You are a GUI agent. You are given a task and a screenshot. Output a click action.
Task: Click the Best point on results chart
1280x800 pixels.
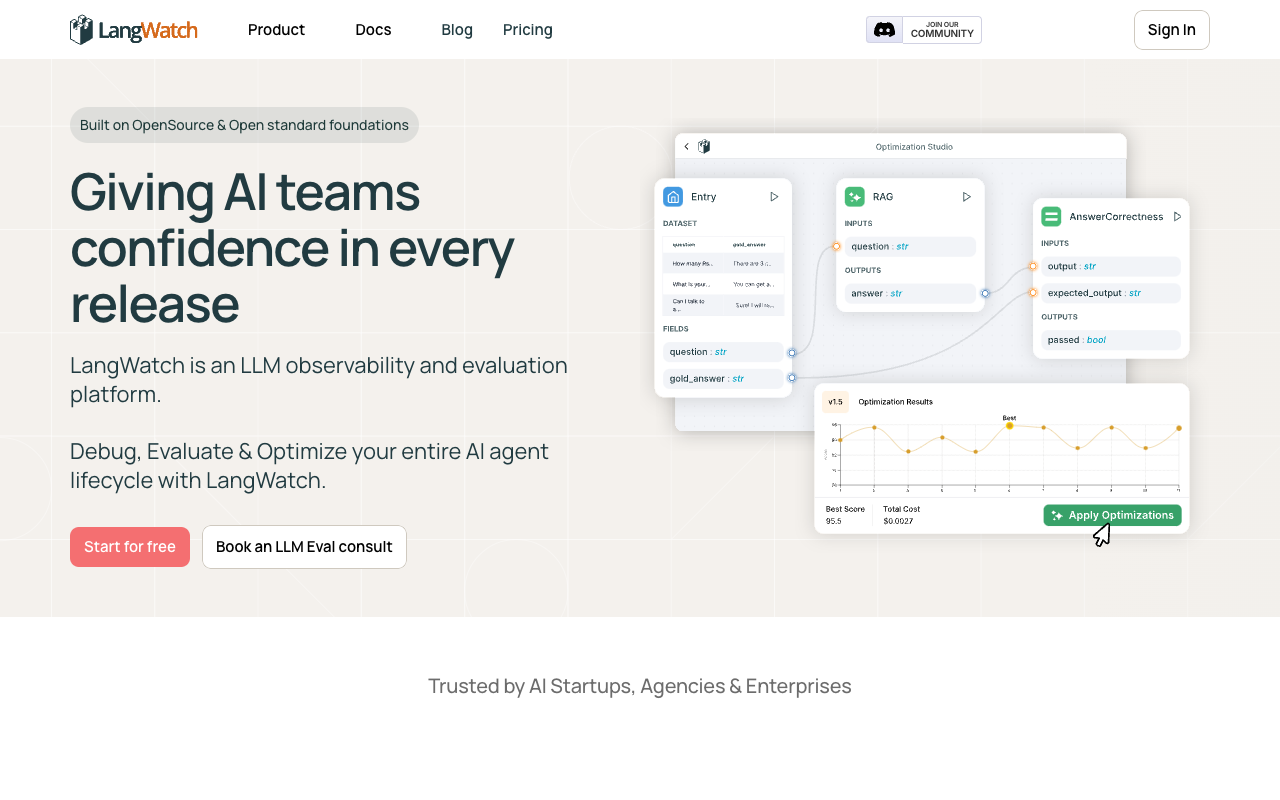pyautogui.click(x=1009, y=426)
